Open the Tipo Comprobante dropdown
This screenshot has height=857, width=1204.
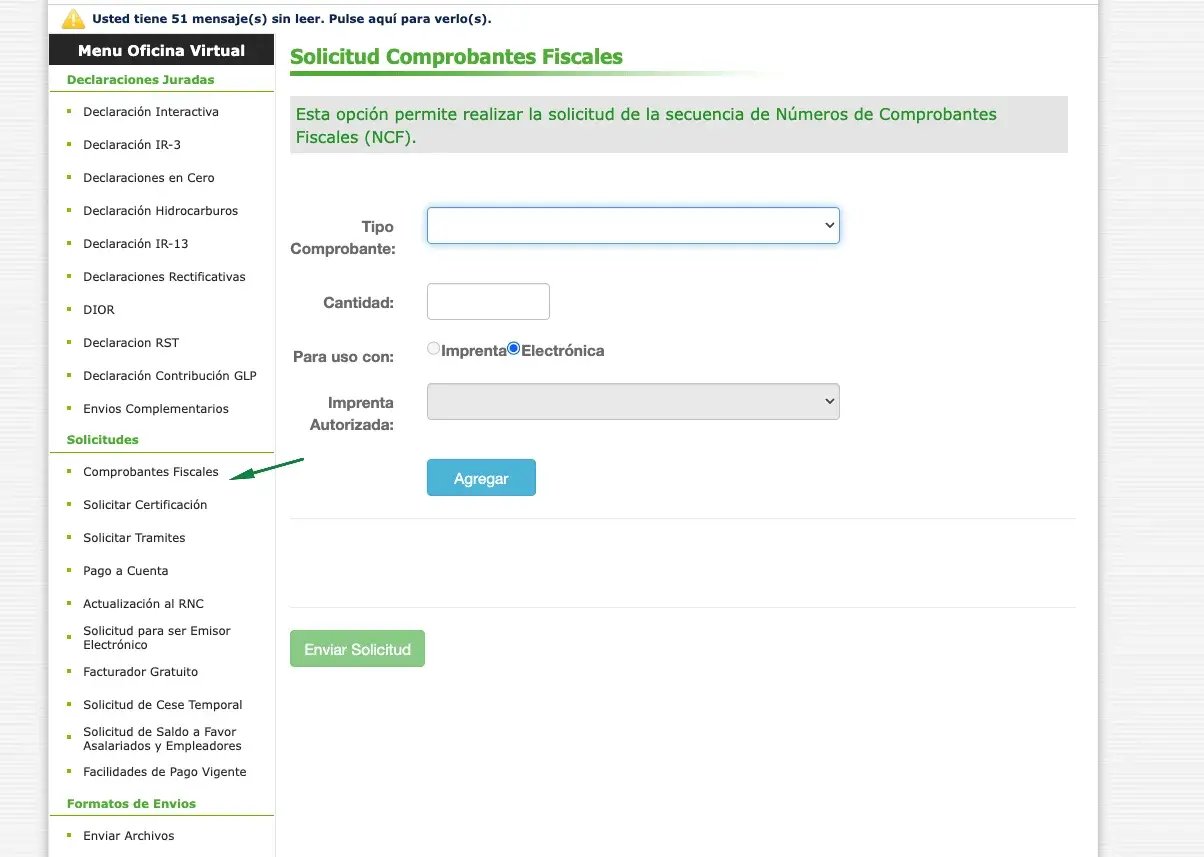[x=633, y=226]
